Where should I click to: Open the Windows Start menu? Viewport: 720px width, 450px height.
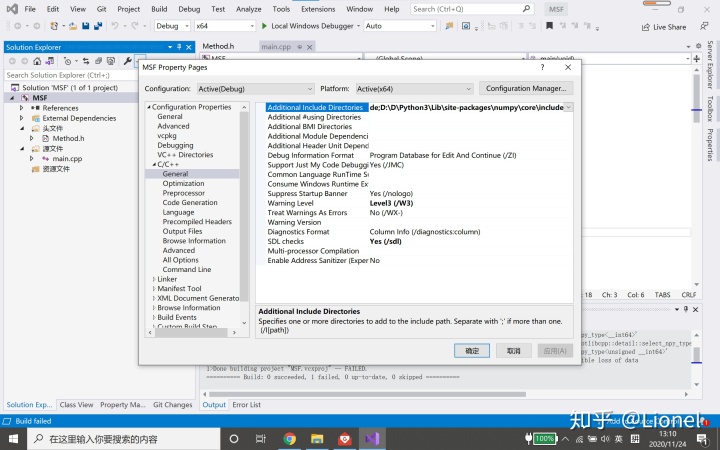tap(13, 439)
